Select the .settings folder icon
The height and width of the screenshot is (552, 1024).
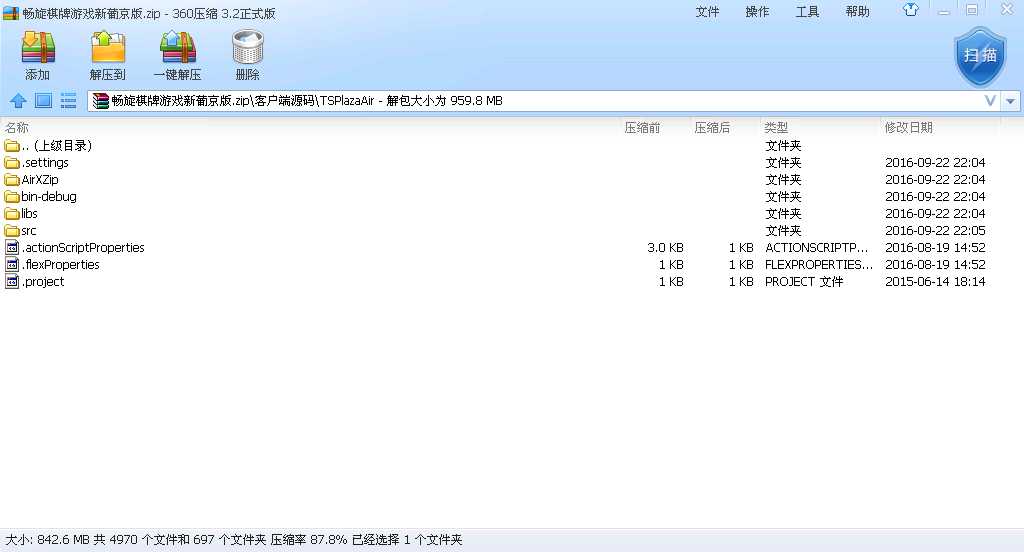(12, 163)
